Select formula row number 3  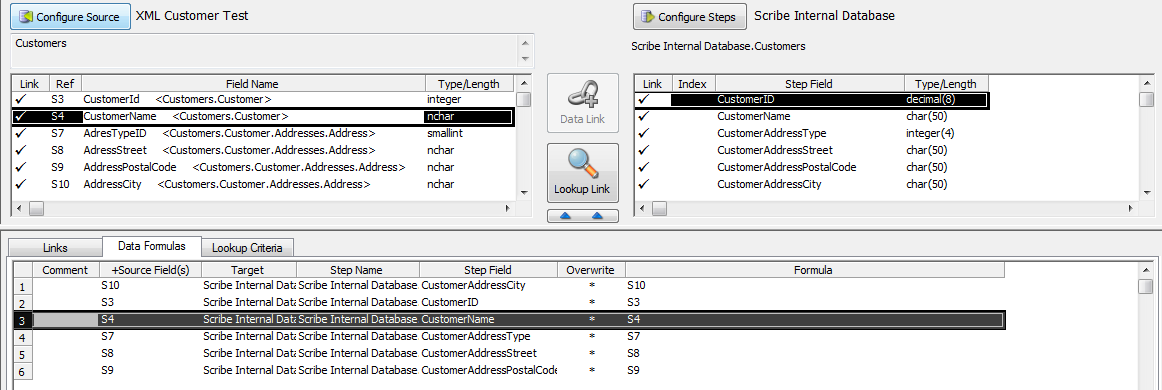point(23,320)
